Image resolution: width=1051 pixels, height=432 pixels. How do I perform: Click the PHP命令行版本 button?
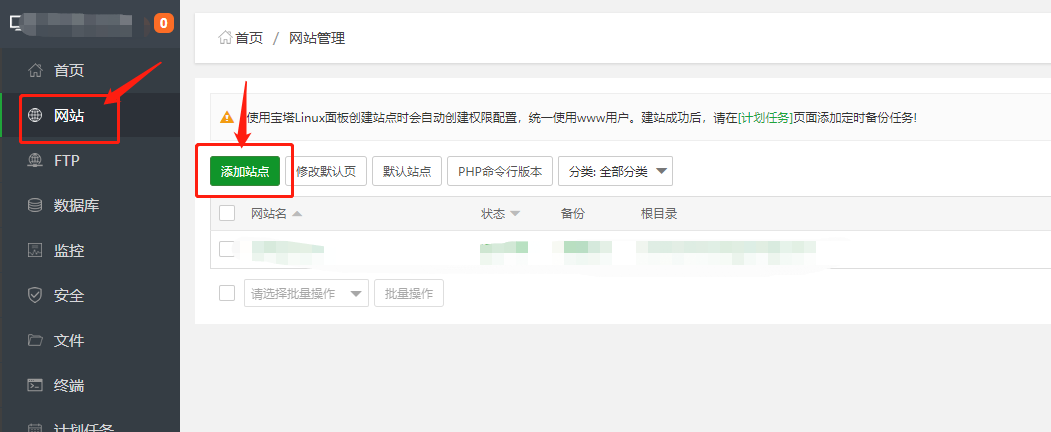499,171
